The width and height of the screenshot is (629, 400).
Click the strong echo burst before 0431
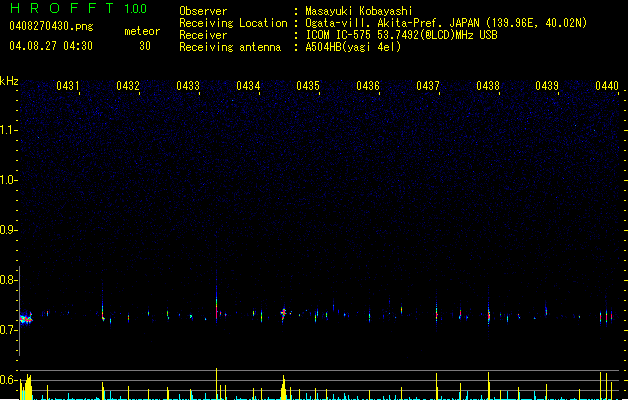(x=26, y=318)
